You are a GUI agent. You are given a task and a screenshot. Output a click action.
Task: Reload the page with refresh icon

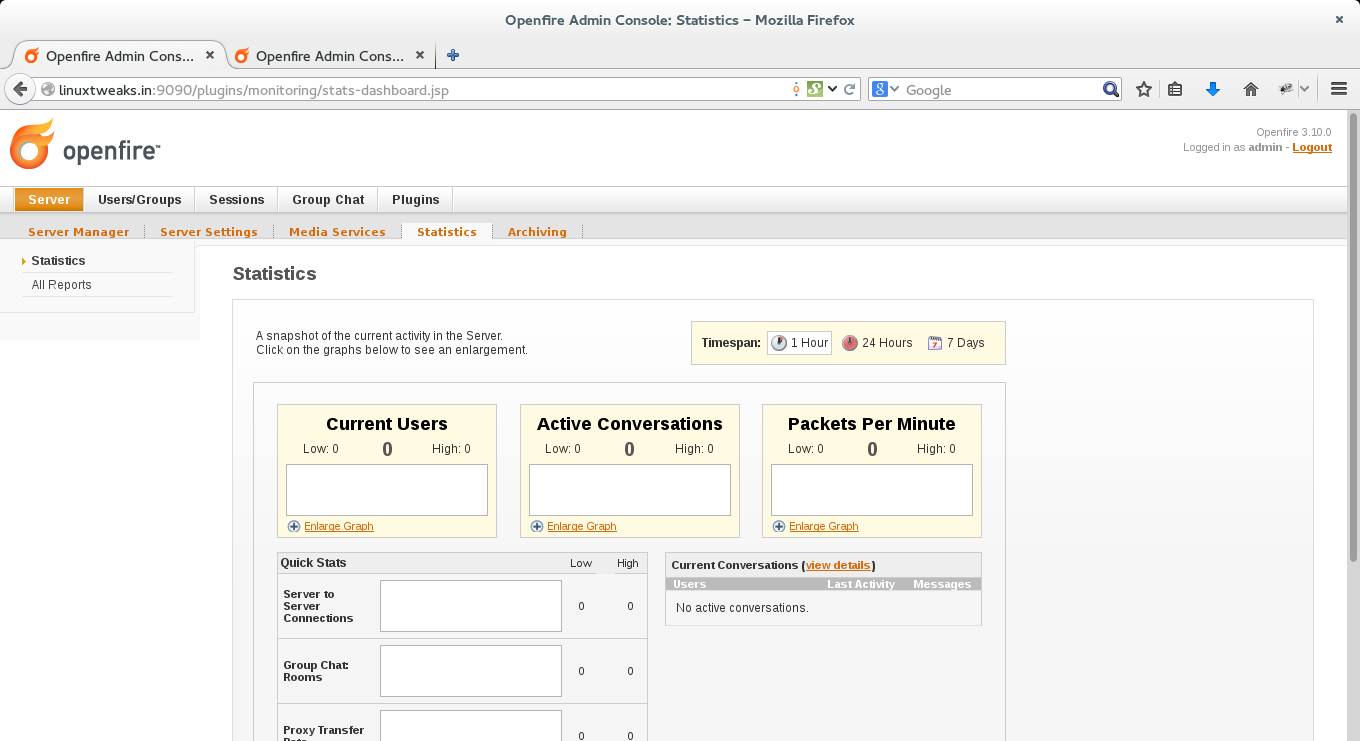click(850, 89)
